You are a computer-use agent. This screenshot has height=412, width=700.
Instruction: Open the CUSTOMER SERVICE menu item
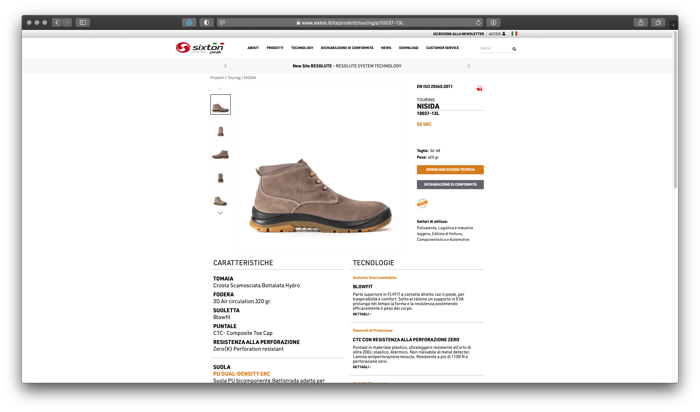[x=442, y=48]
